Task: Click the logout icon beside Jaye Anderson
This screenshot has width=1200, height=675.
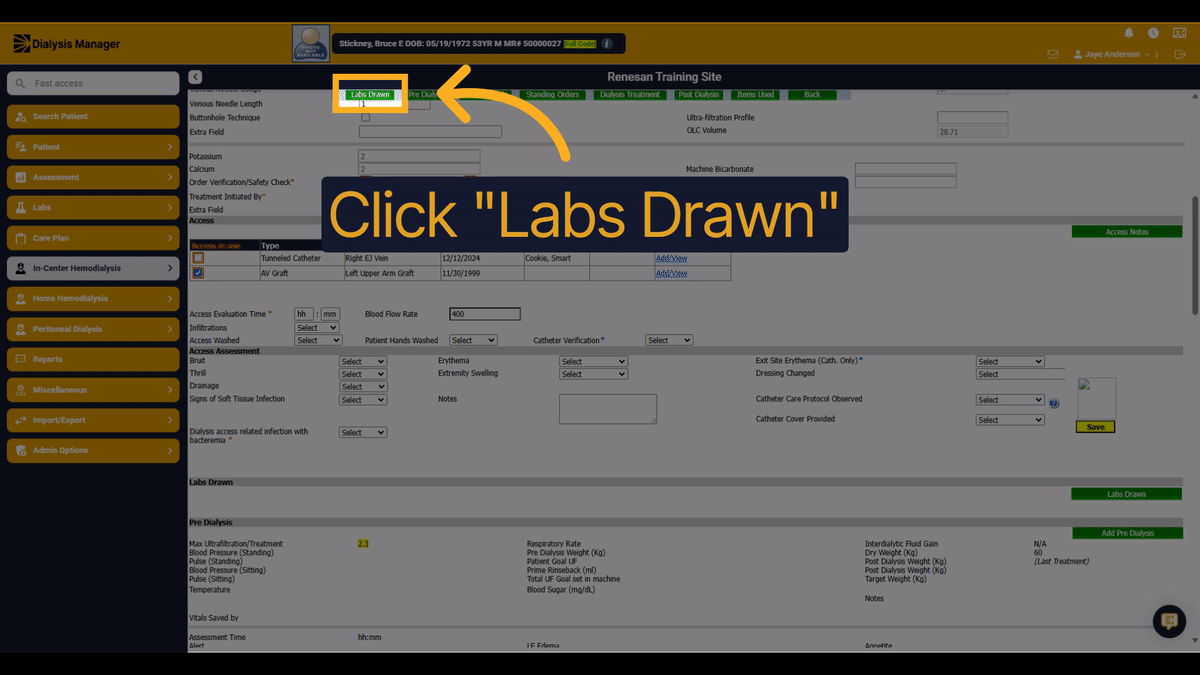Action: 1180,54
